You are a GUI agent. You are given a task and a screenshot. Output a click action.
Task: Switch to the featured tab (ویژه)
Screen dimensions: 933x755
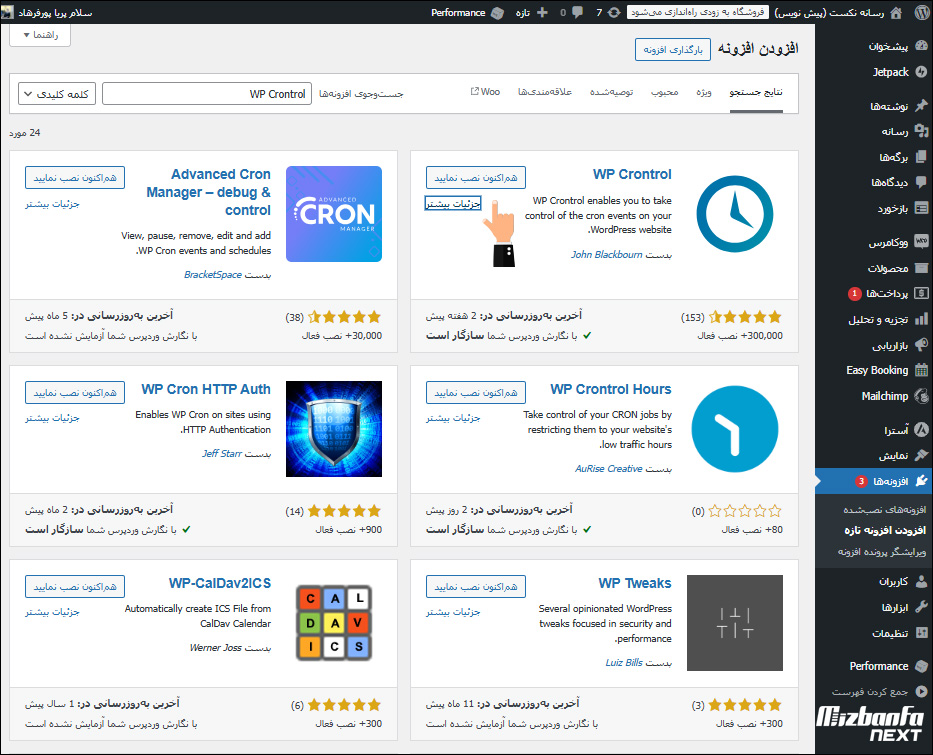tap(704, 92)
